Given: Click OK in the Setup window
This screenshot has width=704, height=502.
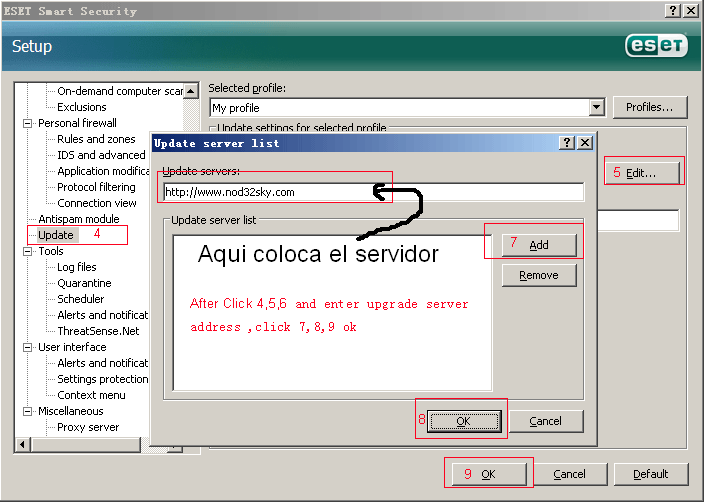Looking at the screenshot, I should 488,474.
